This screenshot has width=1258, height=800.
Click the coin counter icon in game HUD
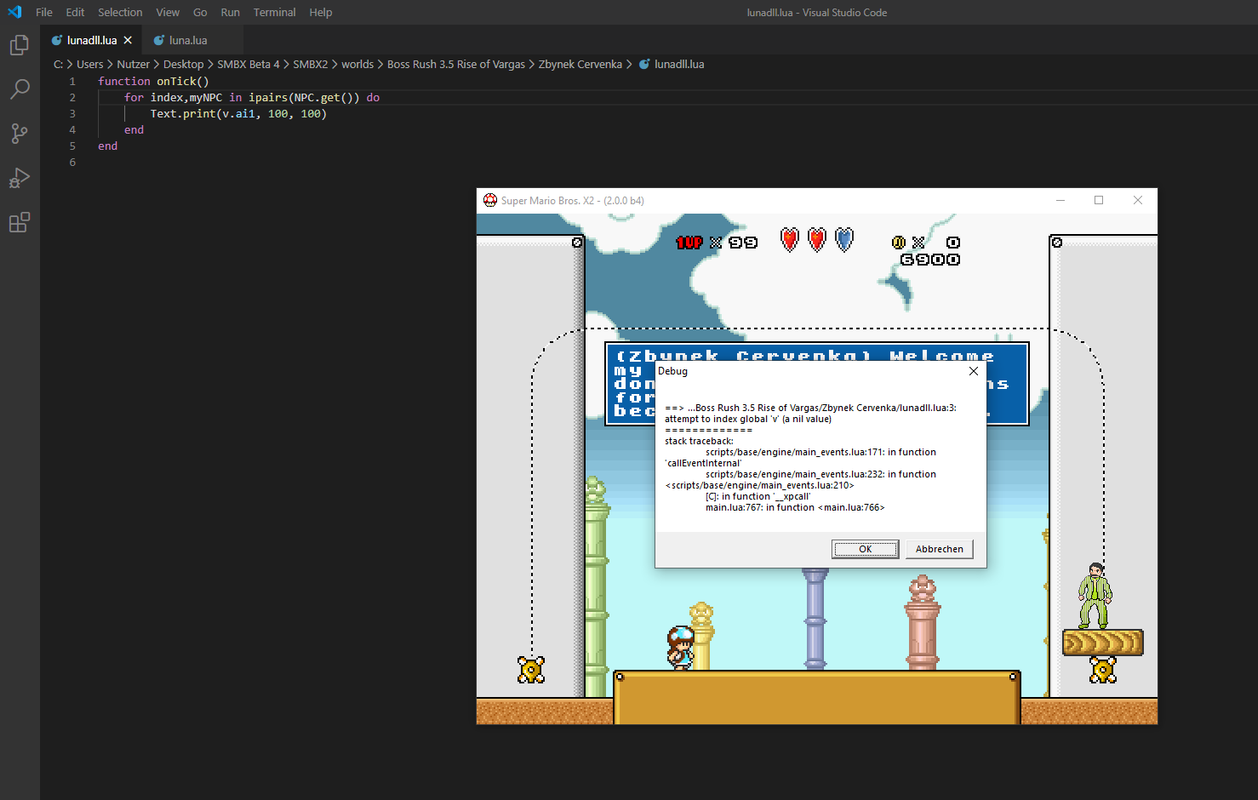click(899, 242)
